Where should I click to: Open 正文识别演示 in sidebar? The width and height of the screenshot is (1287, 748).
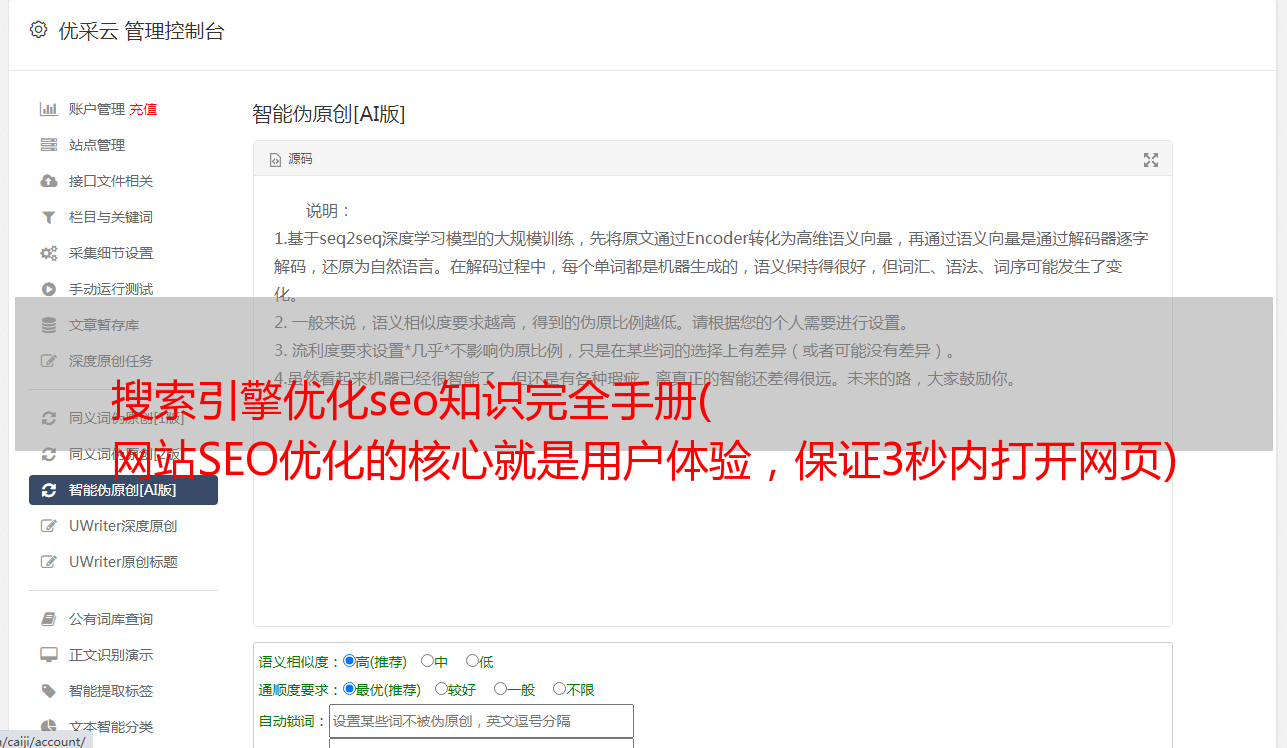[x=111, y=655]
